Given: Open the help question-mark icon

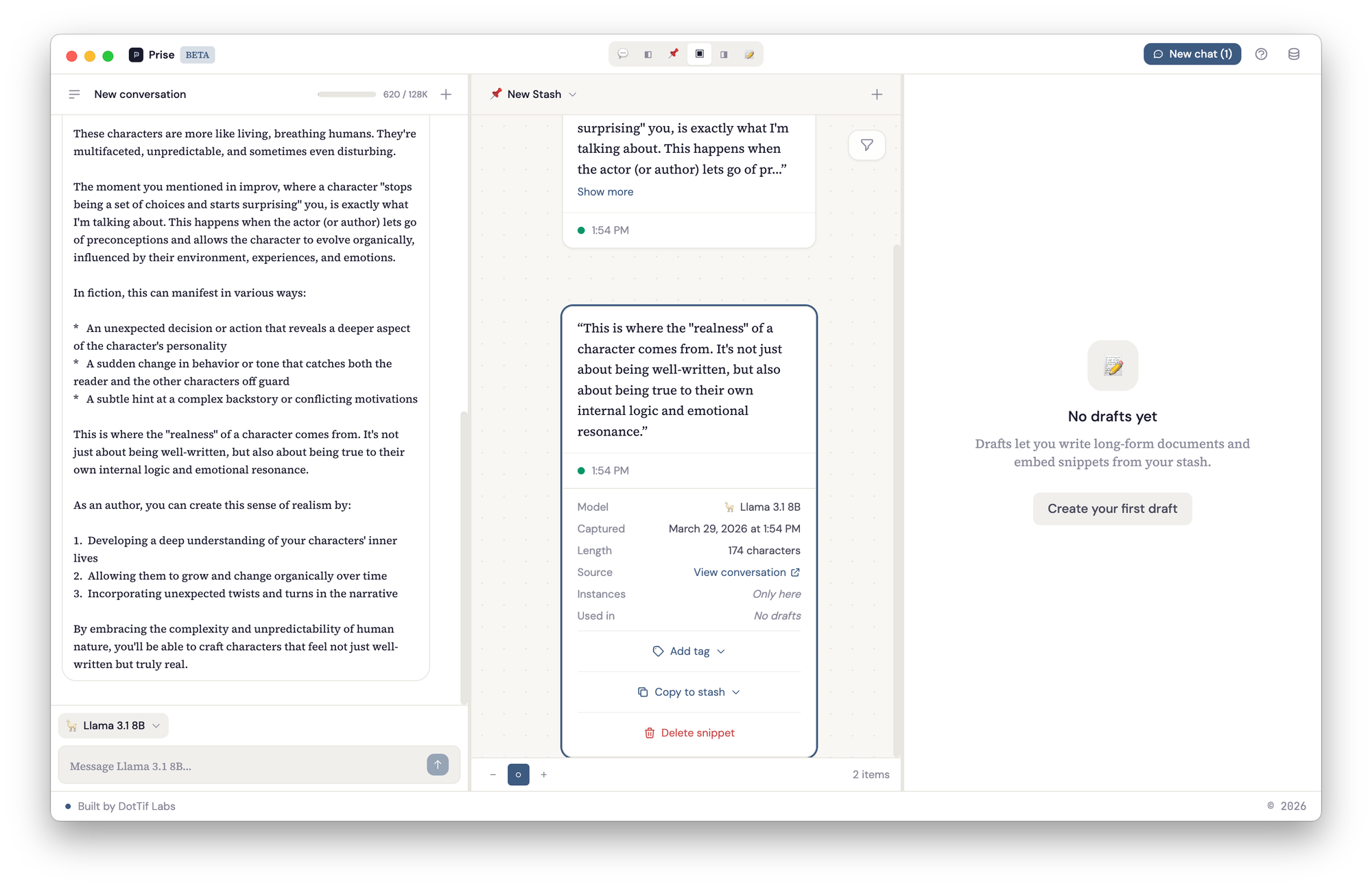Looking at the screenshot, I should pyautogui.click(x=1261, y=54).
